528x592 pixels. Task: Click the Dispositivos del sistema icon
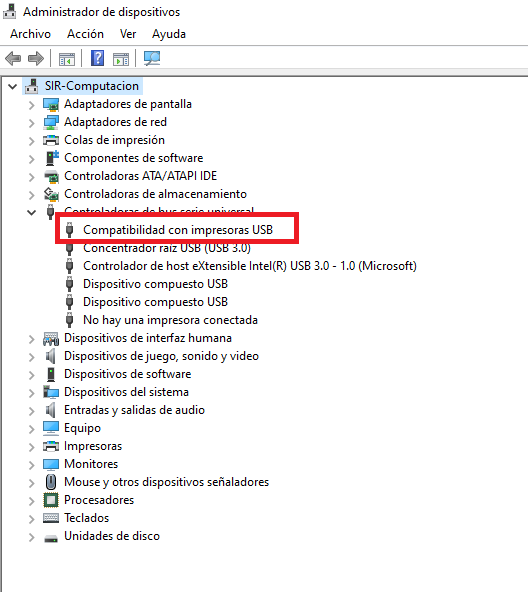51,392
